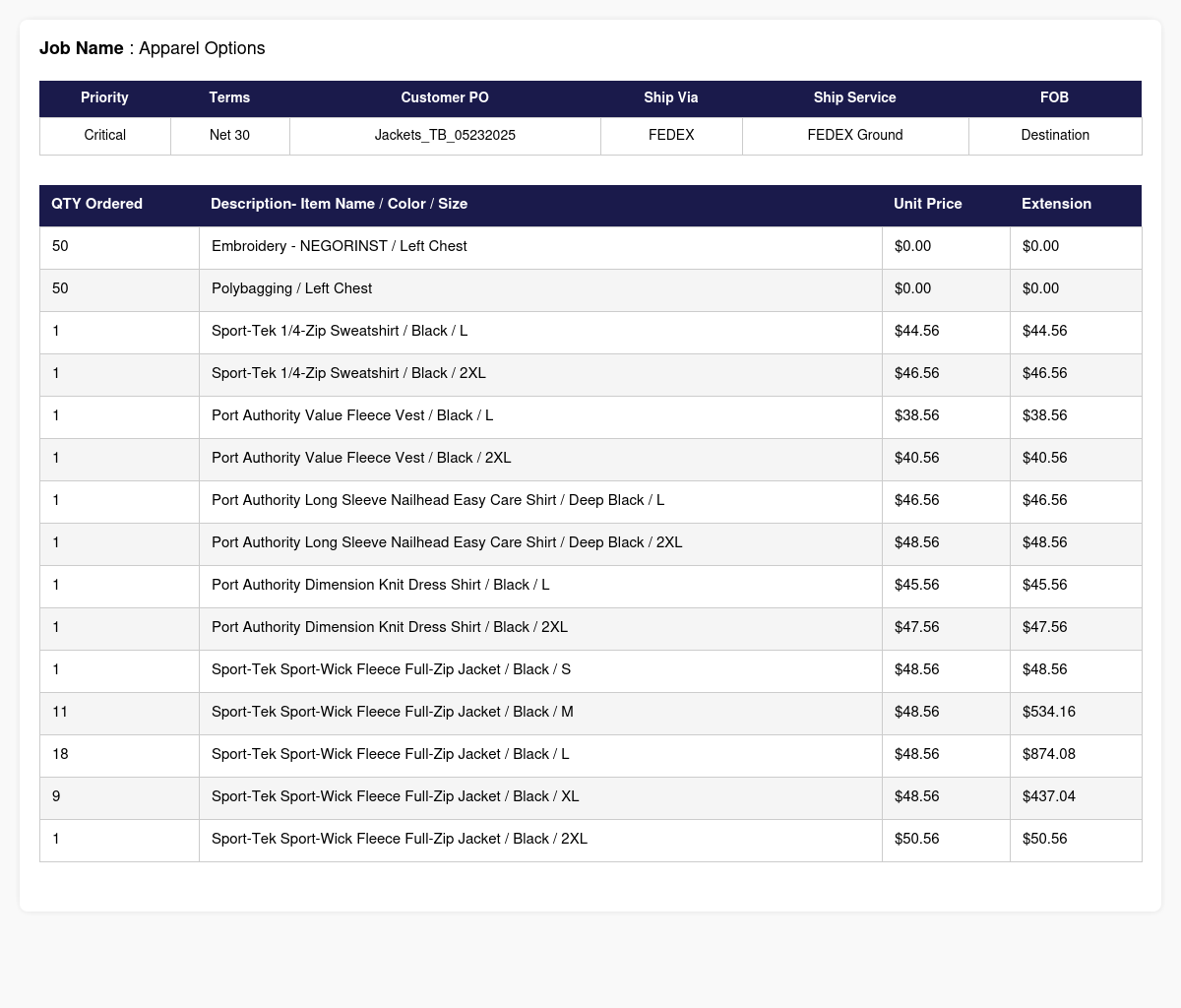This screenshot has height=1008, width=1181.
Task: Click the $437.04 extension value
Action: [1049, 797]
